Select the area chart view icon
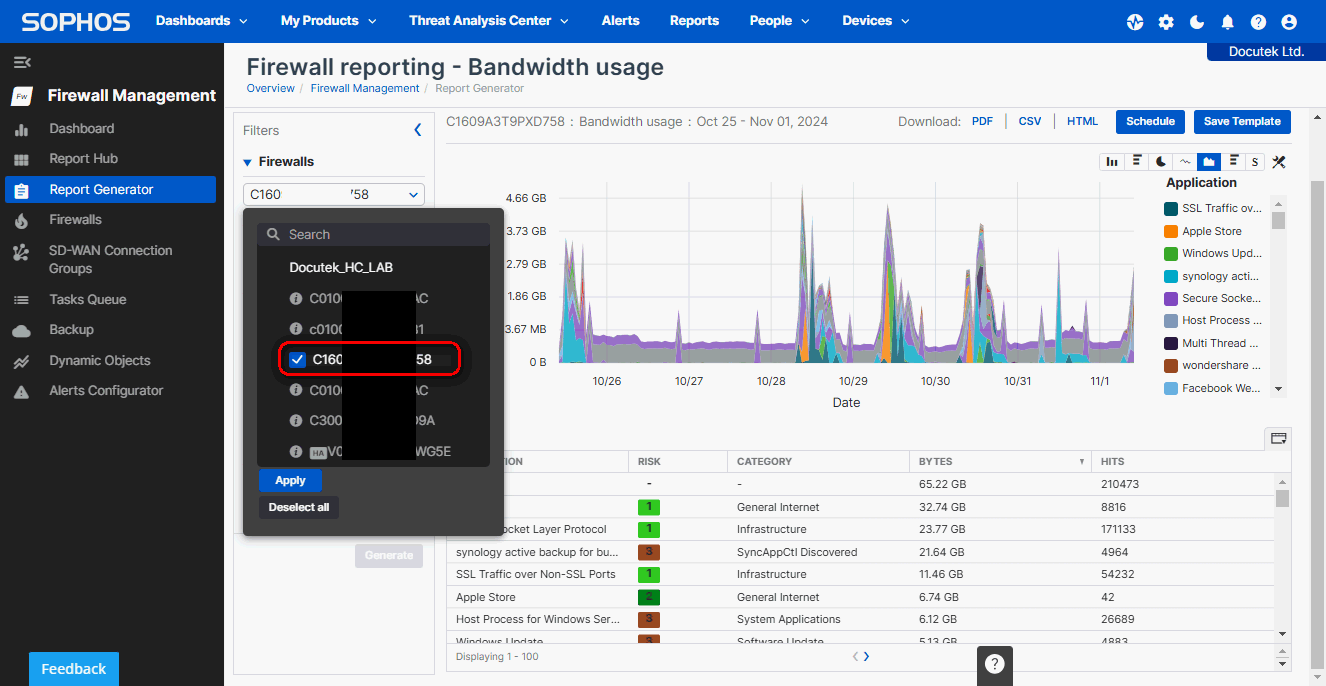The width and height of the screenshot is (1326, 686). coord(1209,162)
